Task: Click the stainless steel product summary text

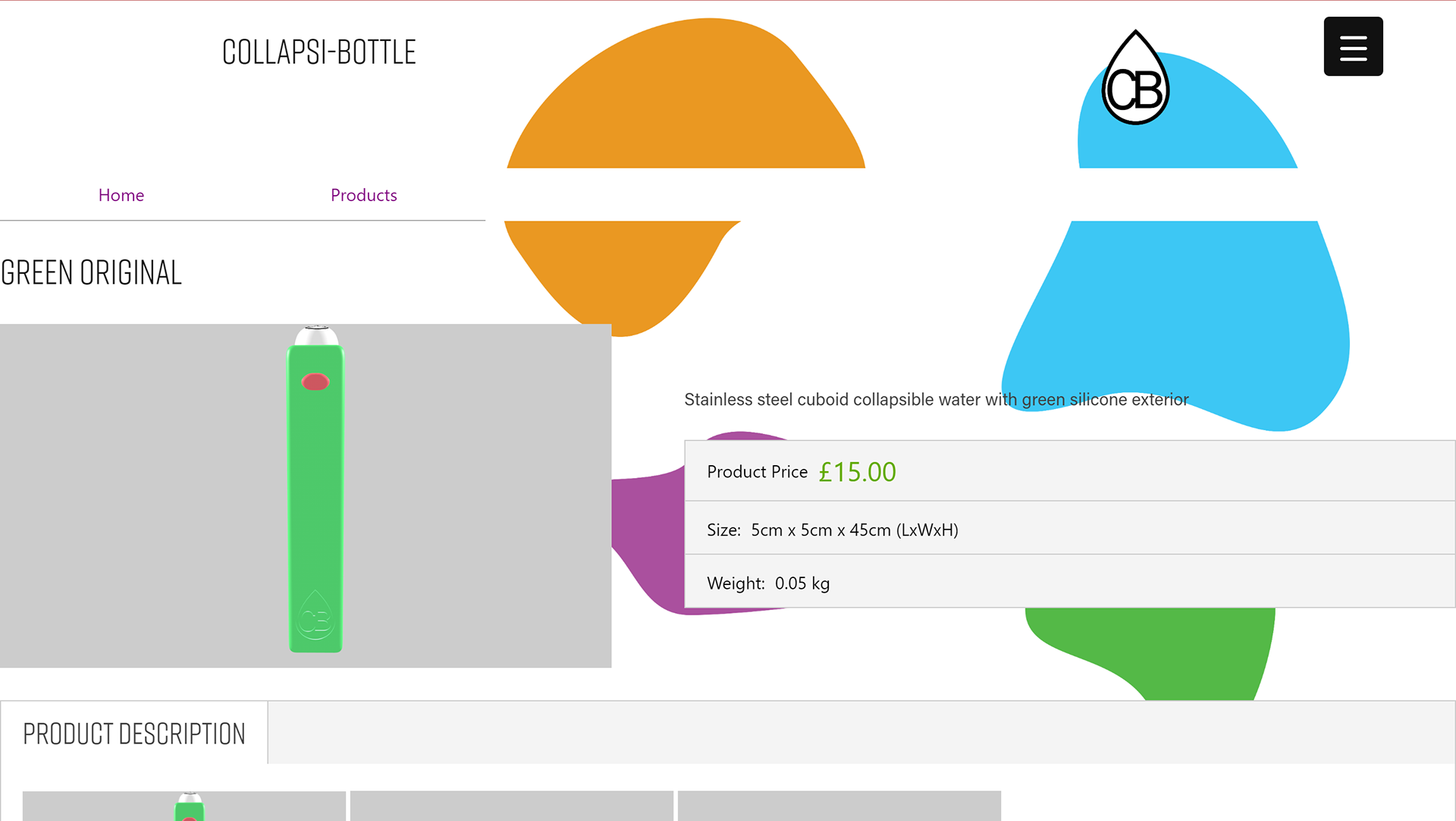Action: click(x=936, y=399)
